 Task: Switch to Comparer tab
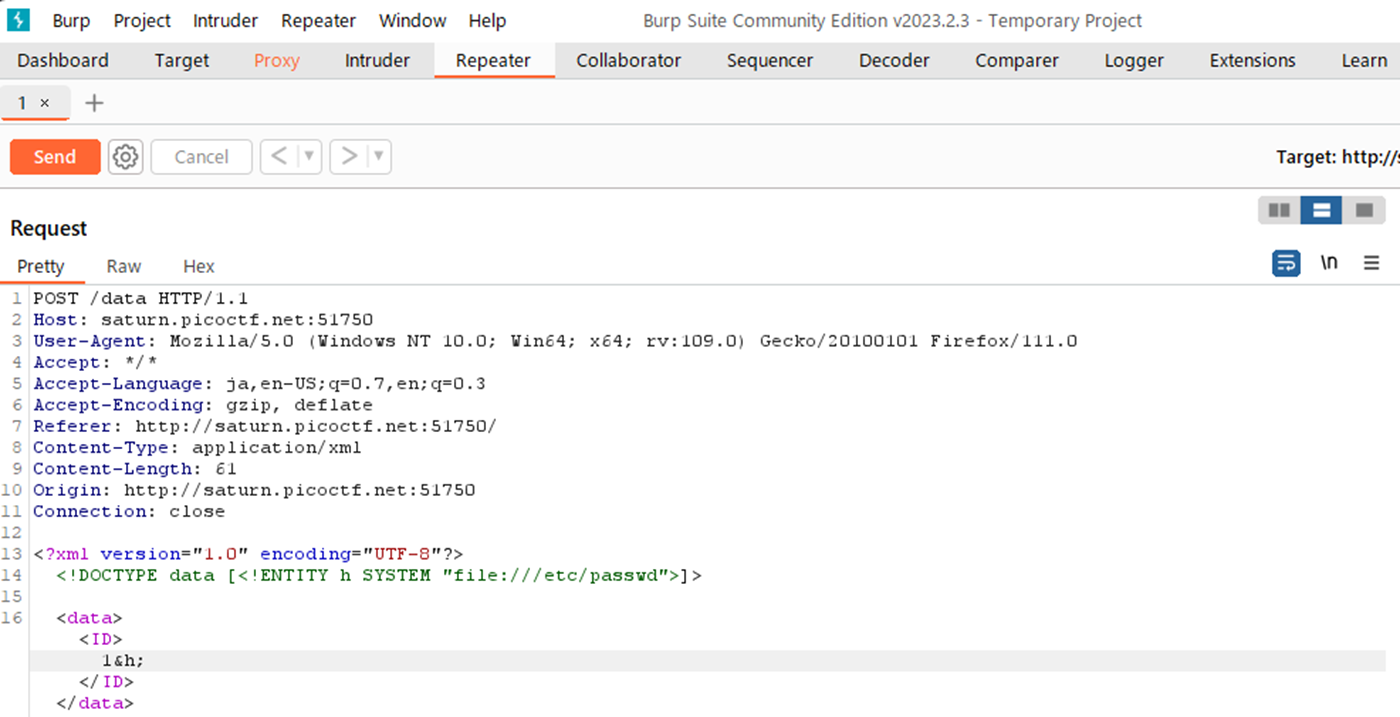1017,61
